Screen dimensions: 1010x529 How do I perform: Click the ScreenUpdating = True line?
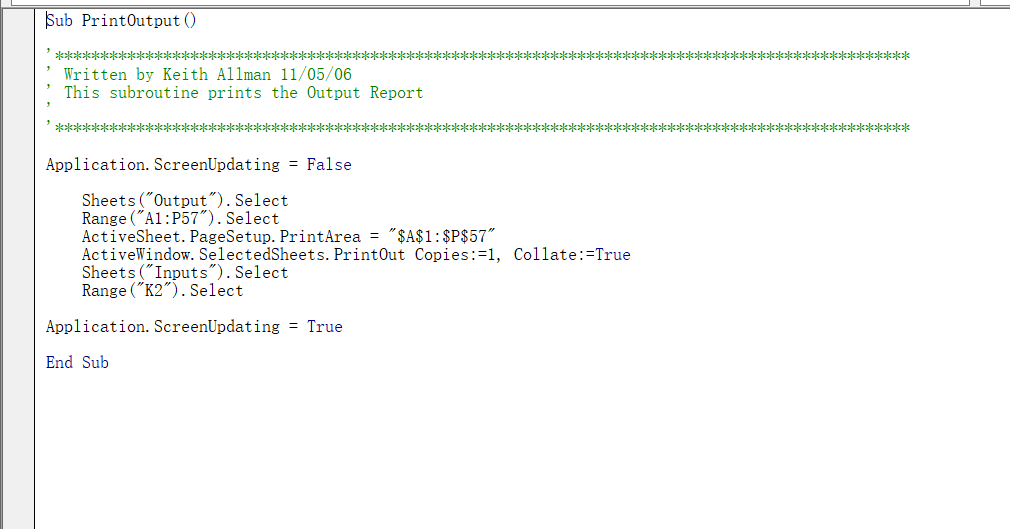pos(194,327)
